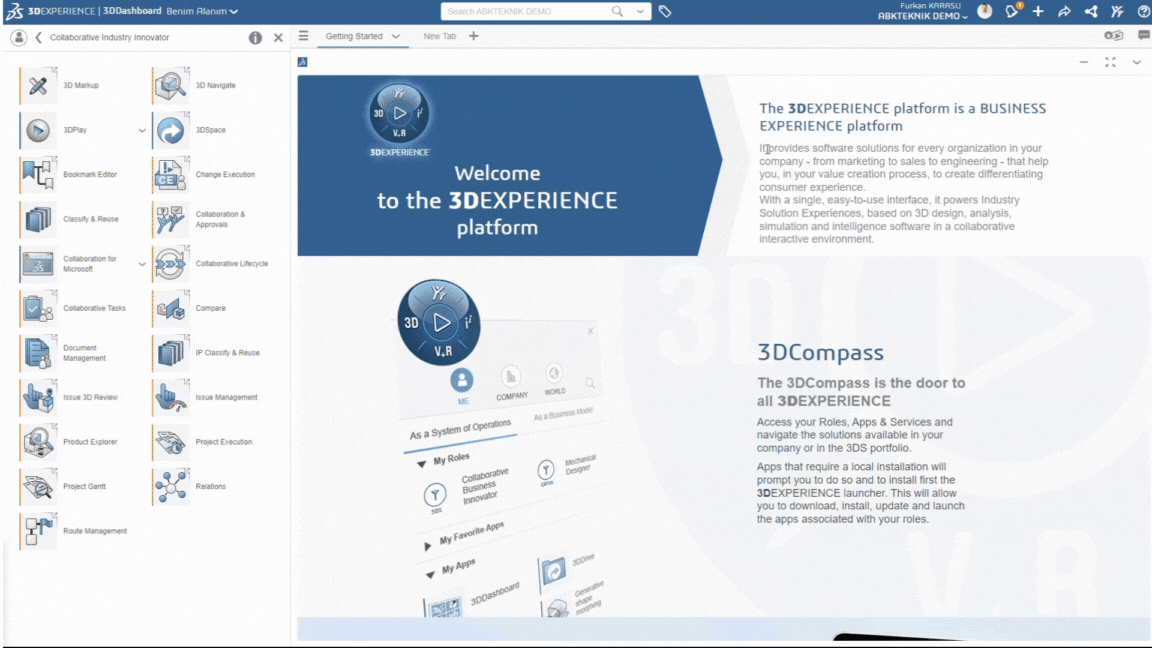The image size is (1152, 648).
Task: Click the Issue Management app icon
Action: point(171,398)
